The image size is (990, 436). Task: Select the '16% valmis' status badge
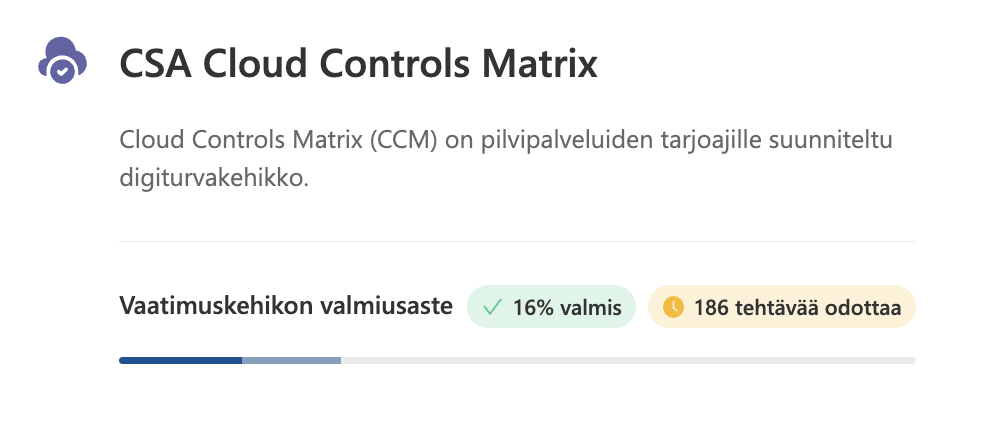pyautogui.click(x=551, y=308)
